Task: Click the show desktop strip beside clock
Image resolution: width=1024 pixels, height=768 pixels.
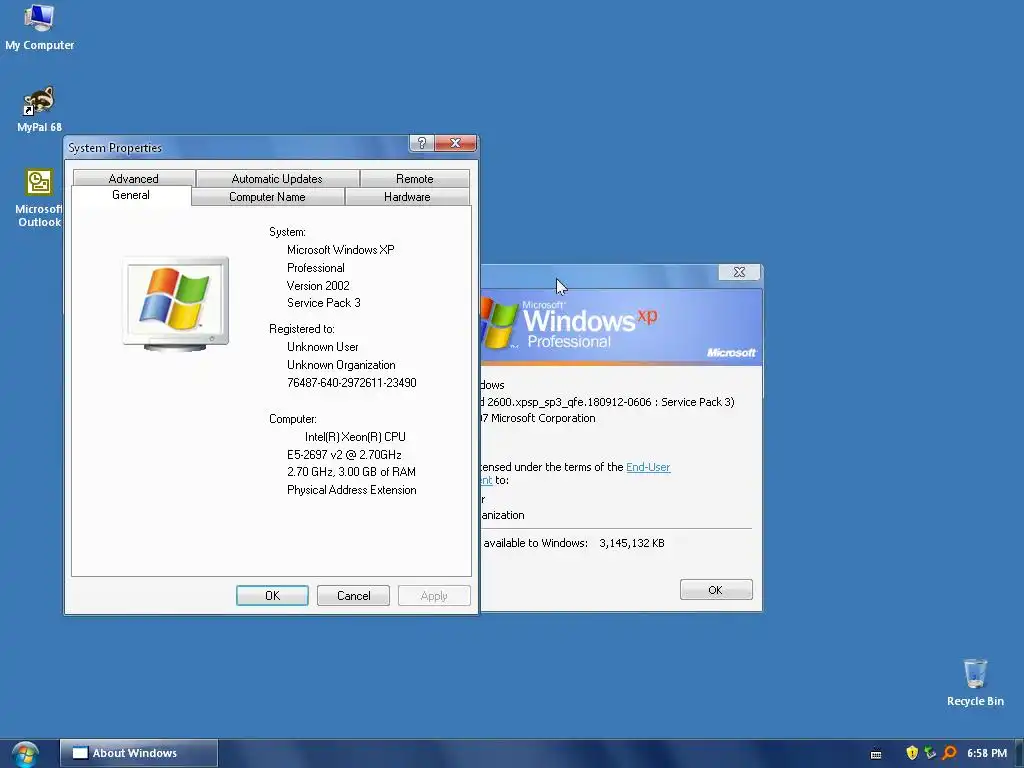Action: point(1018,753)
